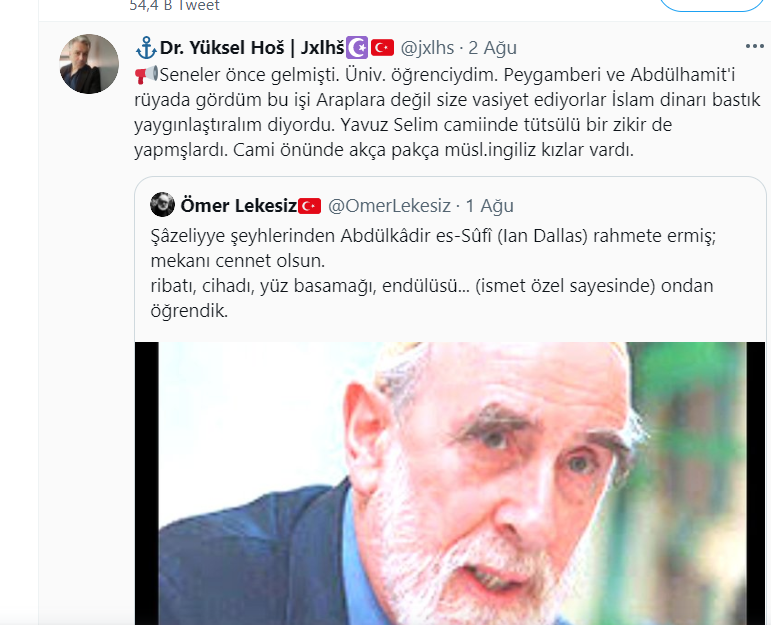Click the red megaphone emoji
Viewport: 771px width, 625px height.
(147, 75)
